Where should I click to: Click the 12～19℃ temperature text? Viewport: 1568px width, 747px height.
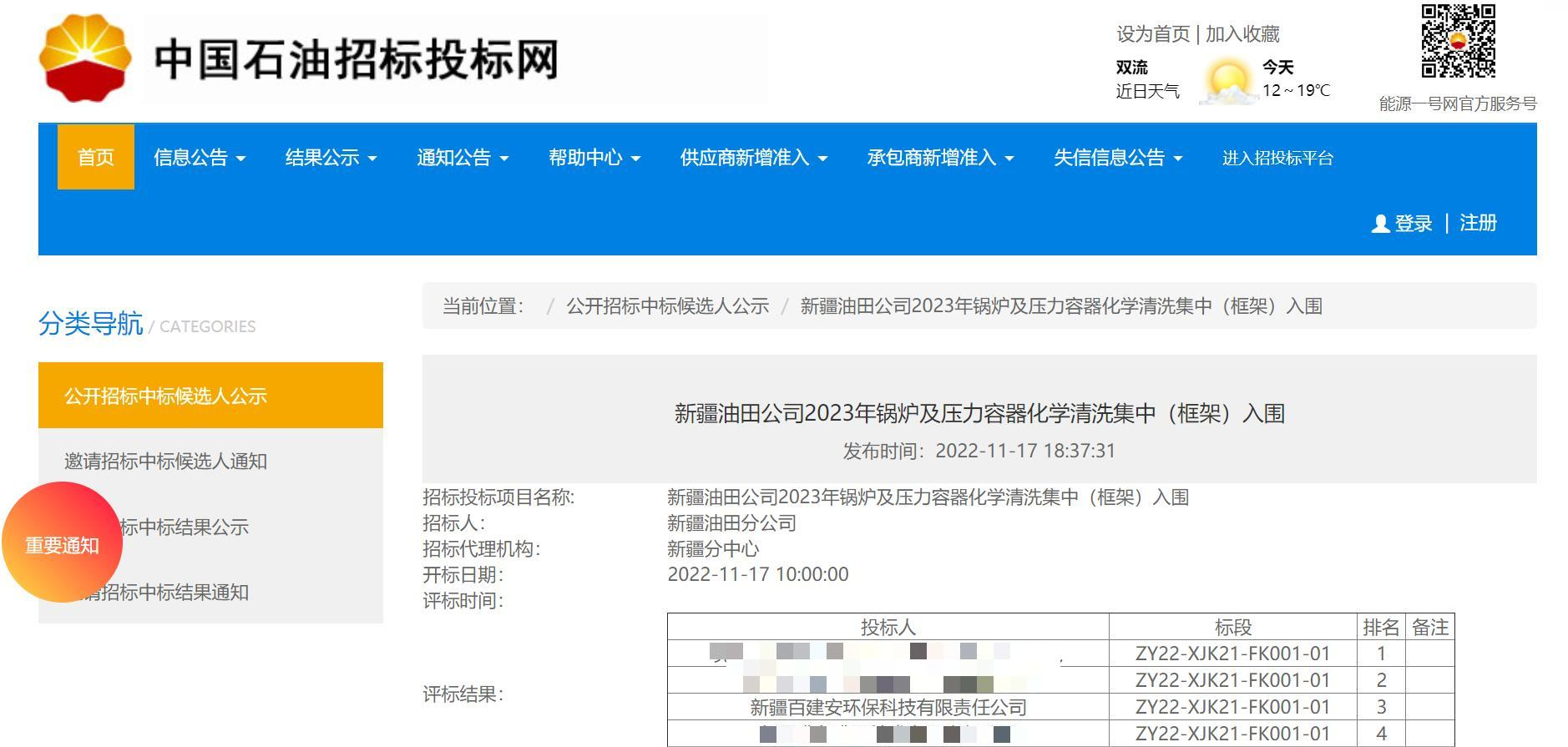1296,90
